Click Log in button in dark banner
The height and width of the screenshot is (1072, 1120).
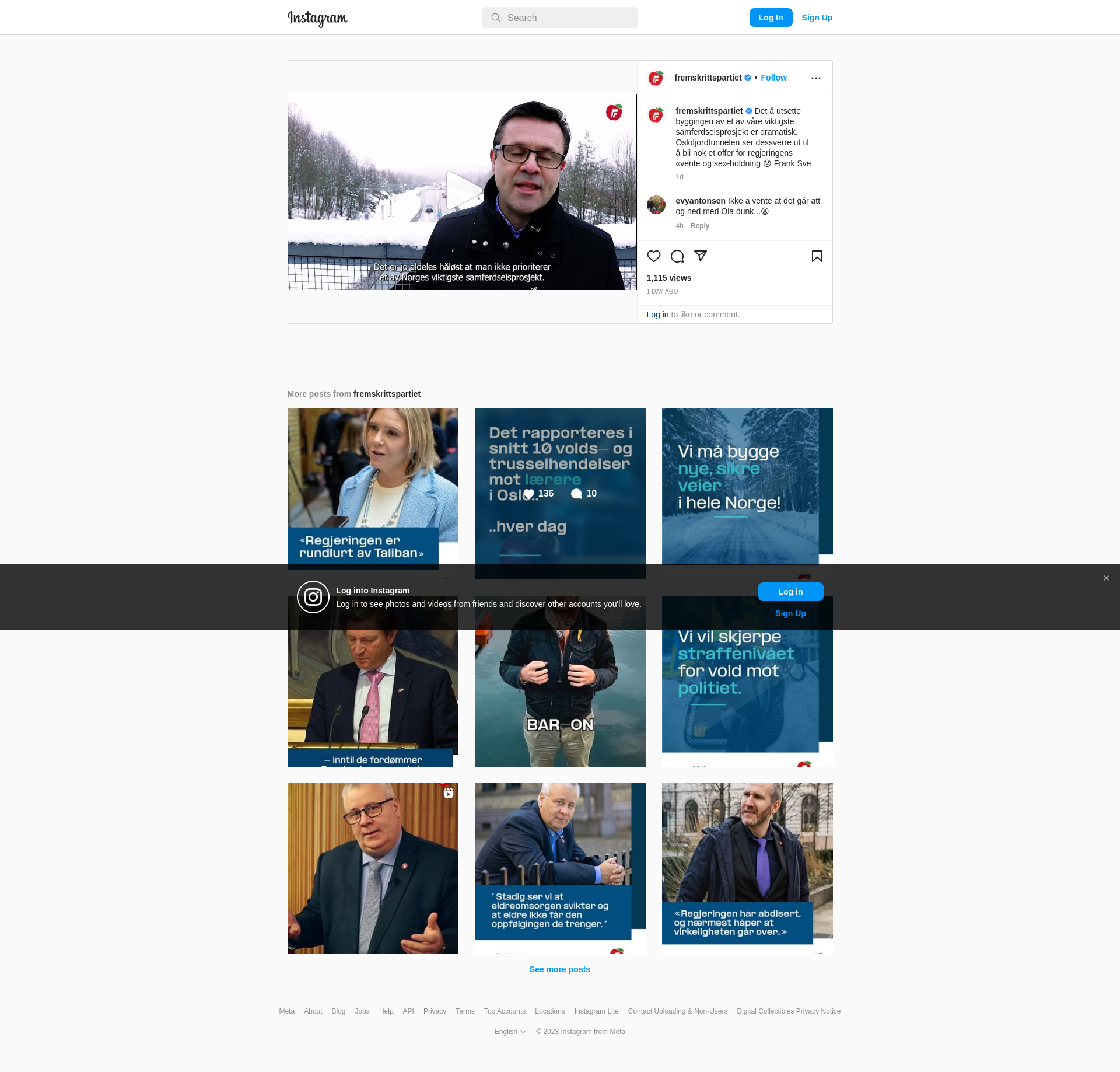(x=790, y=592)
